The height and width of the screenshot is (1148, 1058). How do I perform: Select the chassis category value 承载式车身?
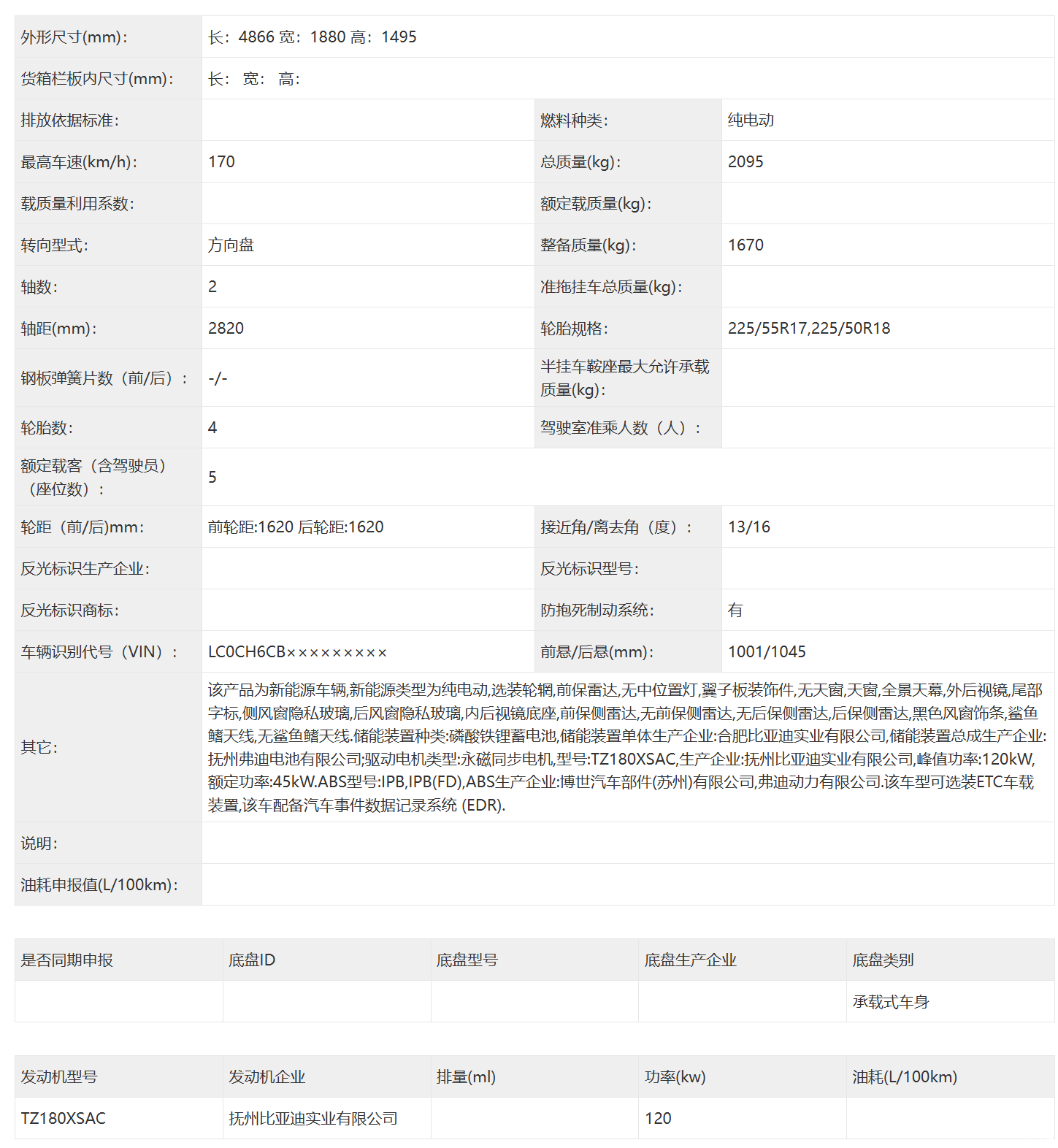[x=890, y=1002]
